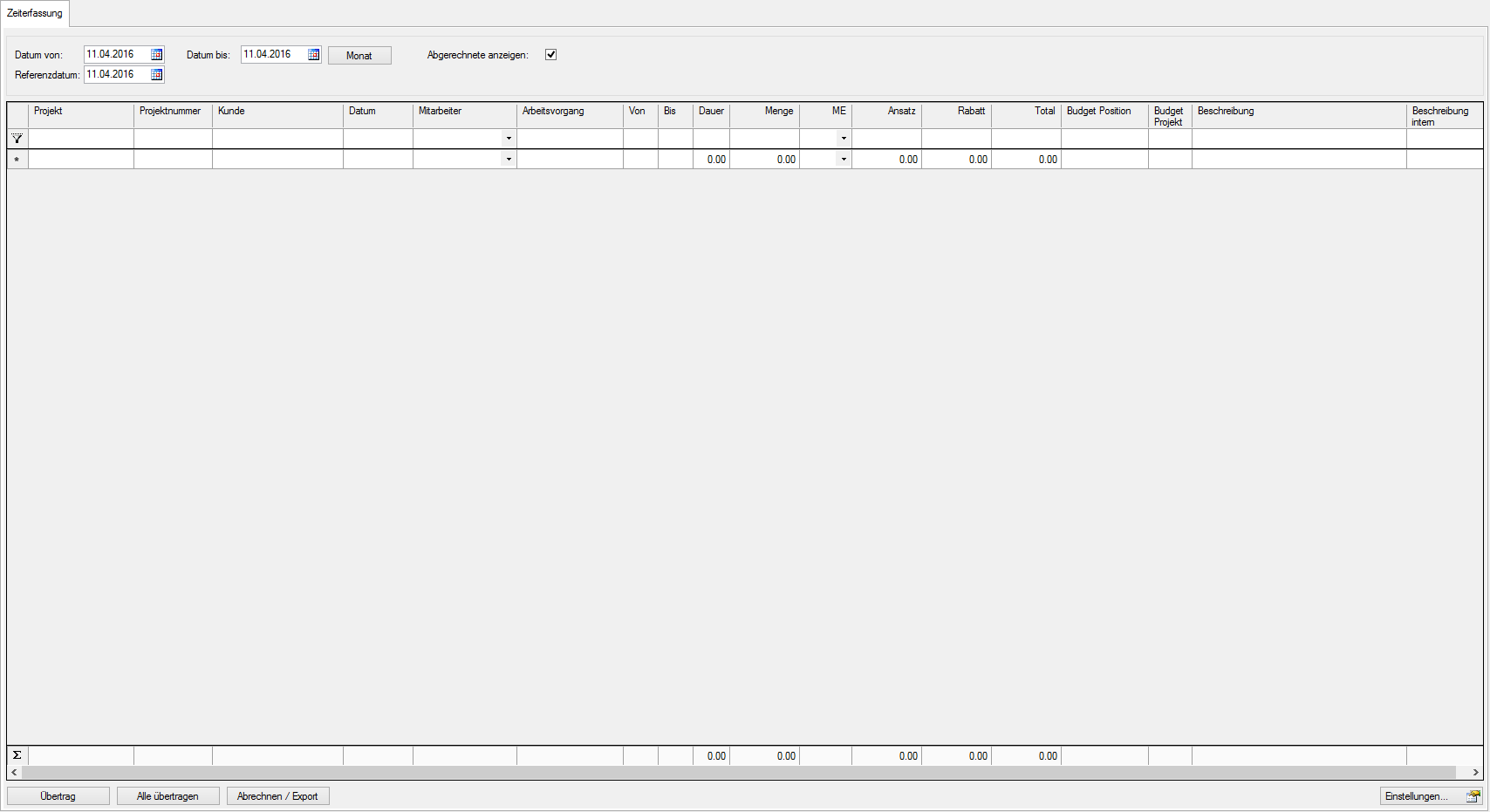Click the sum sigma icon in footer
The image size is (1490, 812).
tap(17, 755)
